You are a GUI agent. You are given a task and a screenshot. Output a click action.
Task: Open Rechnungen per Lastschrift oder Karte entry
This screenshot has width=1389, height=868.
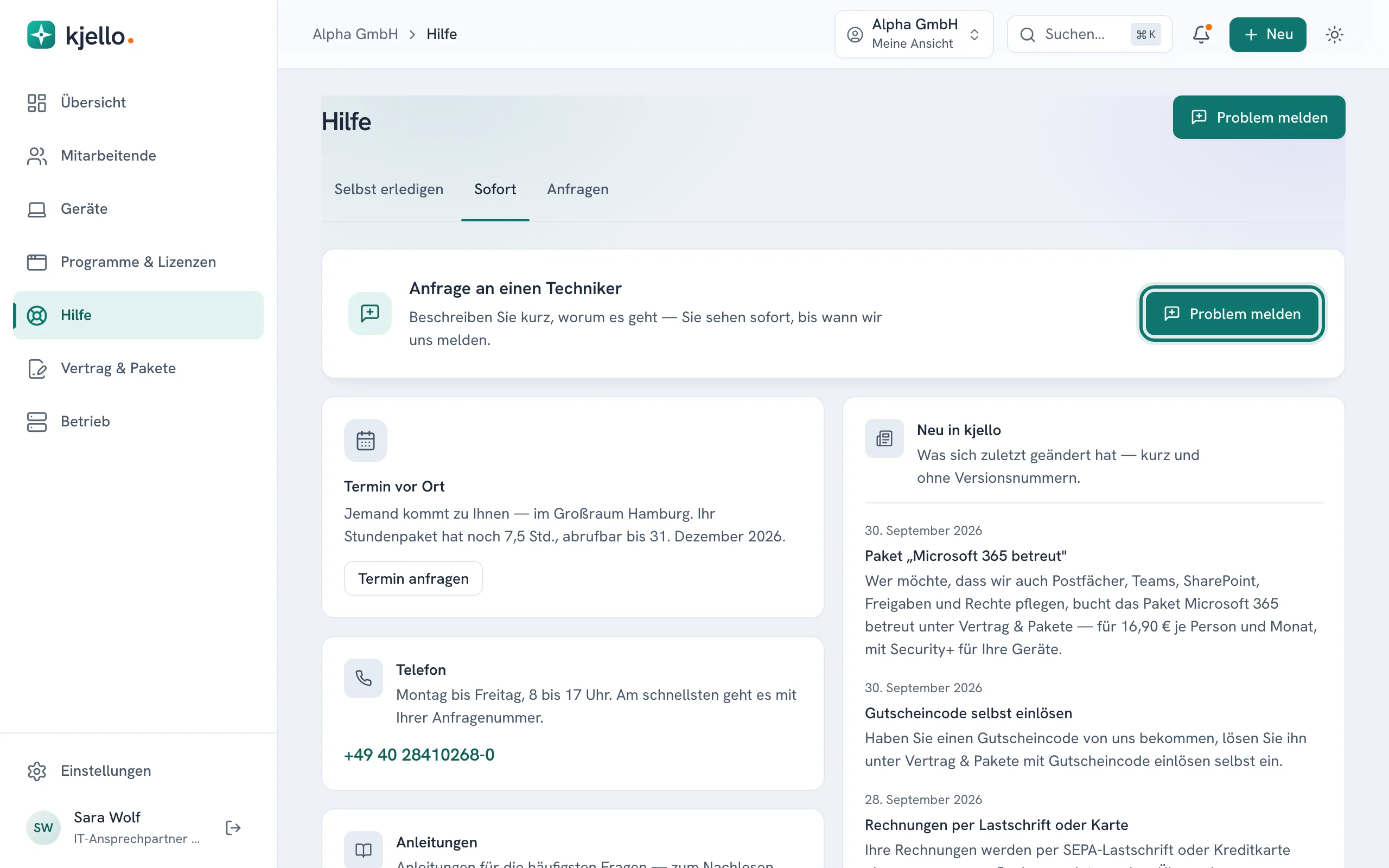996,825
